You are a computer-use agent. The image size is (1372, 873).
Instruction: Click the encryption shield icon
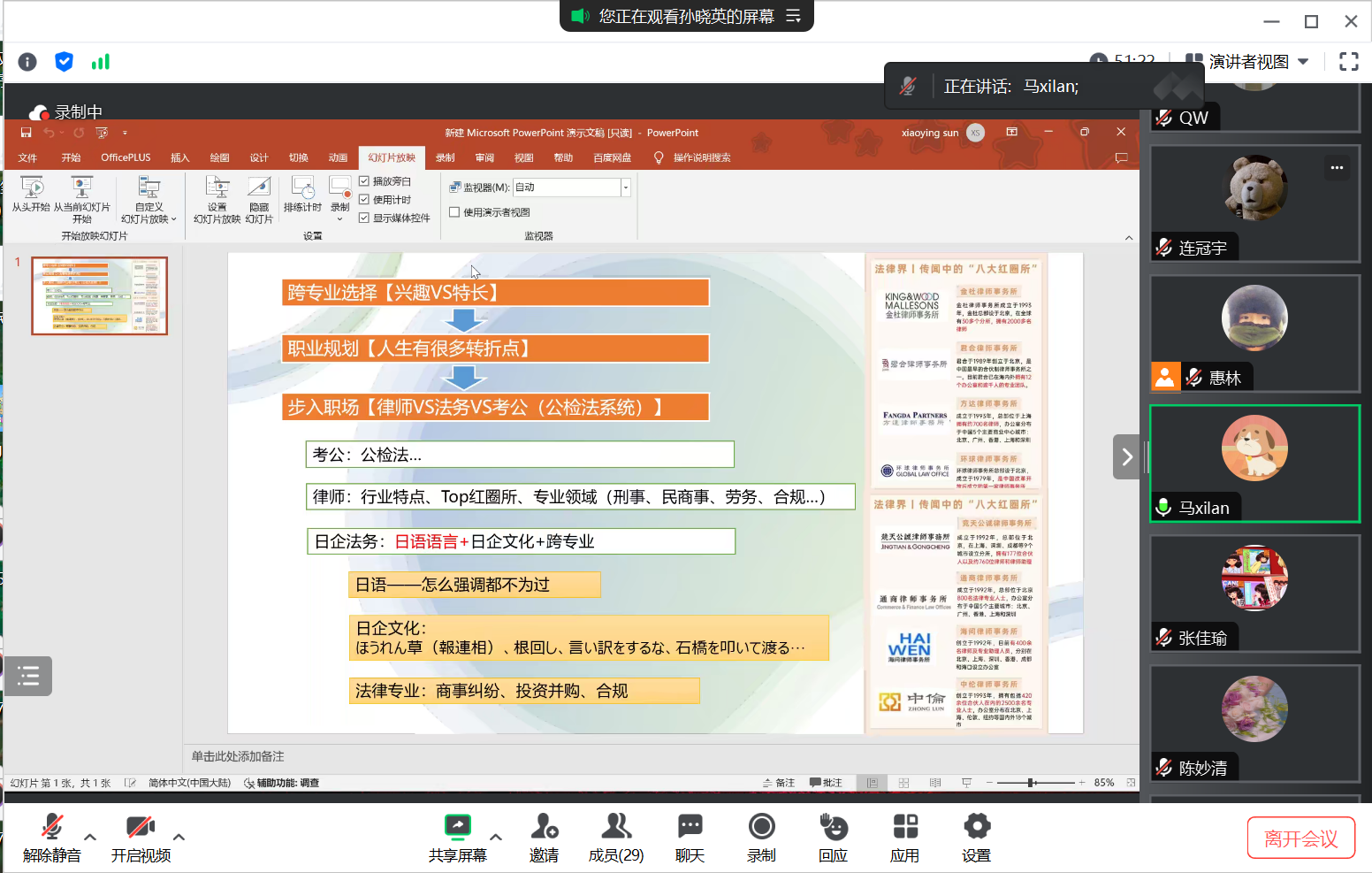coord(64,61)
